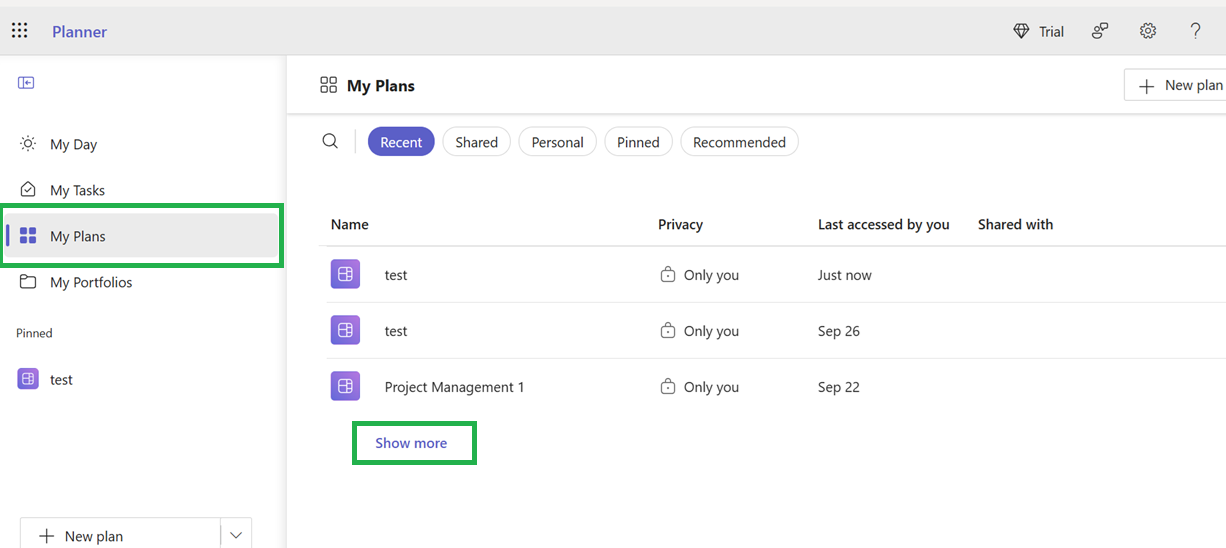This screenshot has height=548, width=1226.
Task: Click lock icon in the Sep 26 row
Action: coord(668,330)
